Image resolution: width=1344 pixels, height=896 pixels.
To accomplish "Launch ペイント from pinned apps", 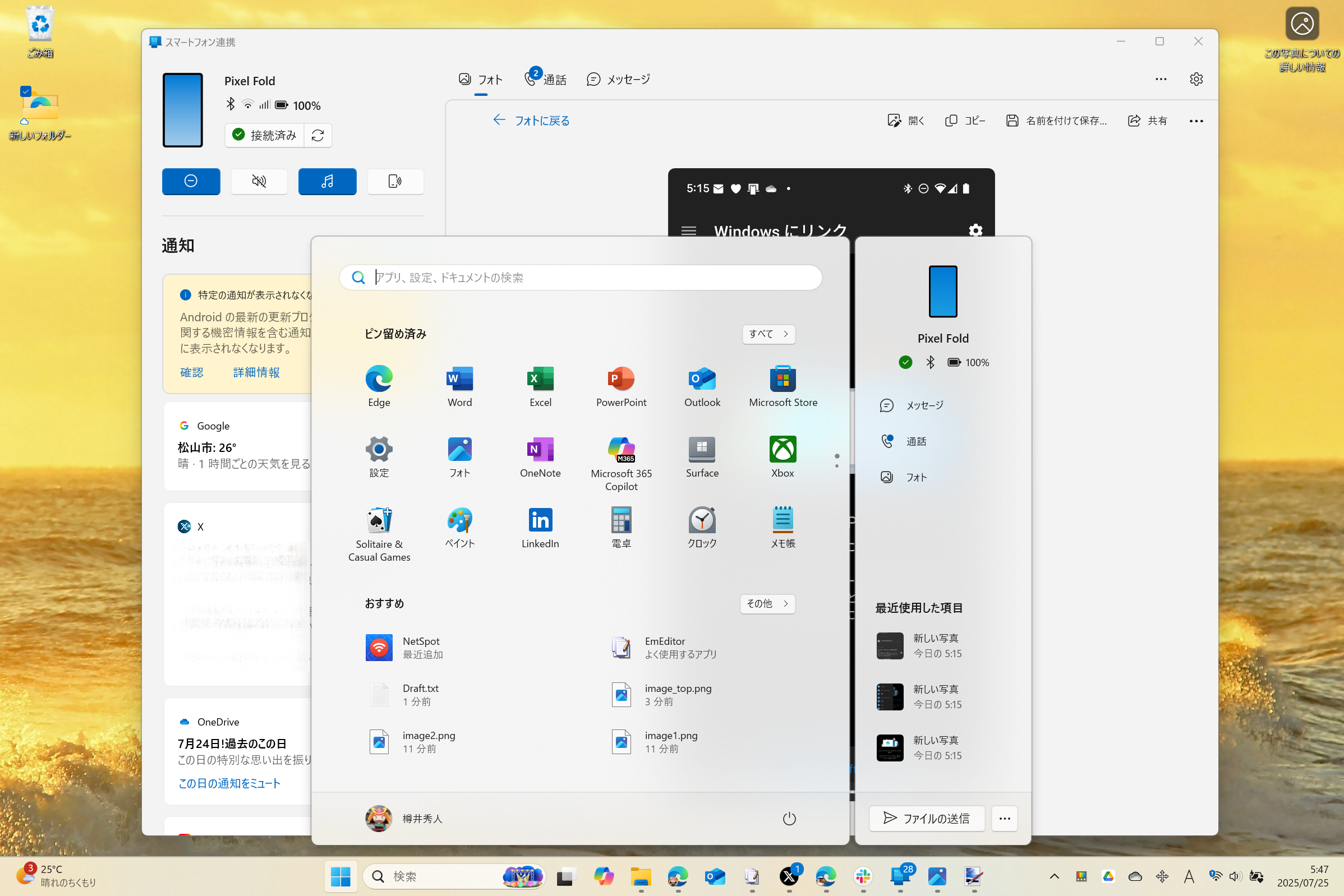I will (x=459, y=521).
